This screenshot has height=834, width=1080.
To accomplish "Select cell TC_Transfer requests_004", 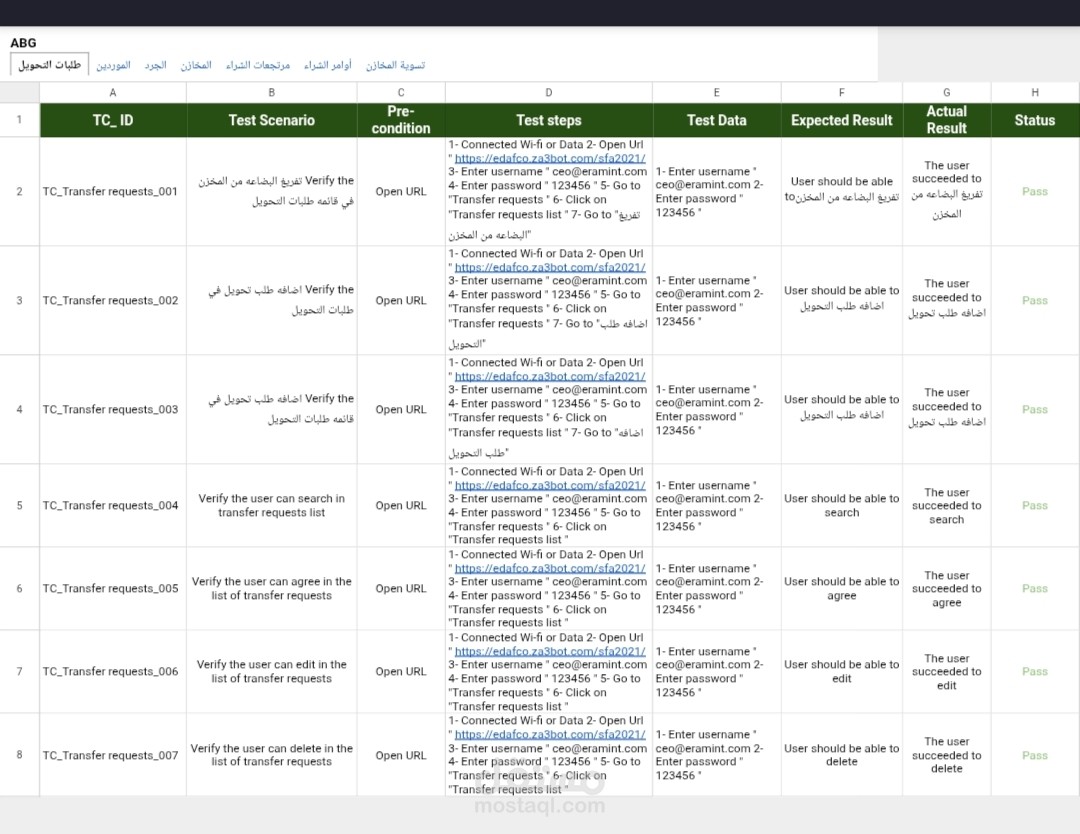I will coord(113,505).
